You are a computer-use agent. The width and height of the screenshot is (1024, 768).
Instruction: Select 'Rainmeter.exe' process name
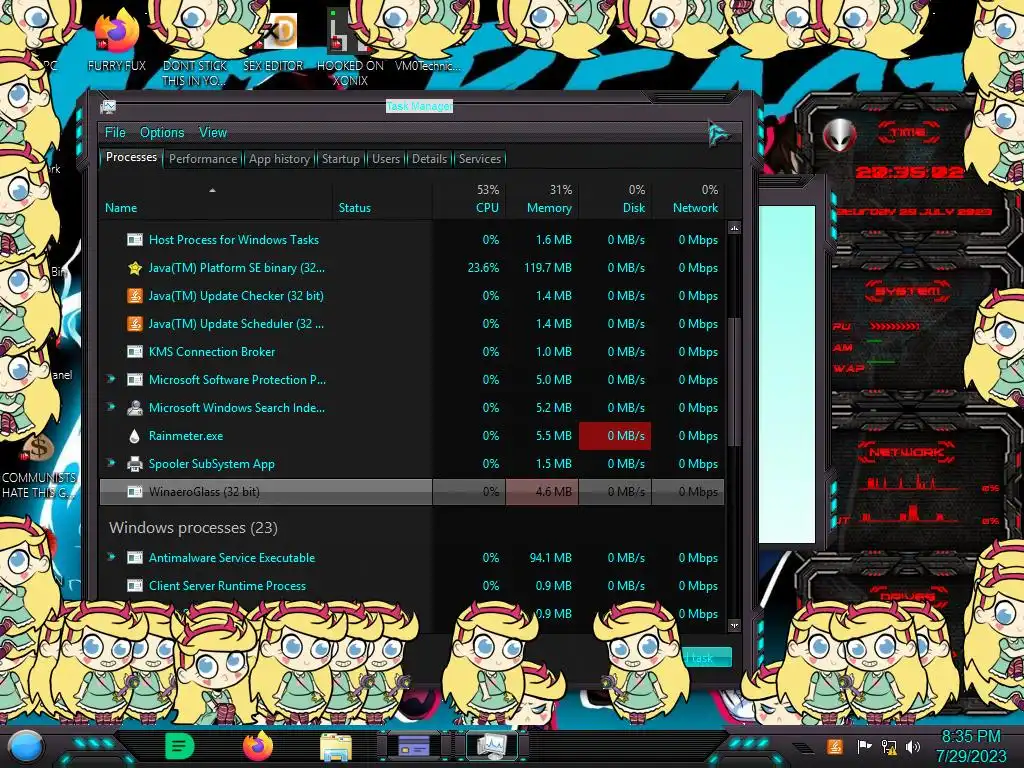pyautogui.click(x=185, y=436)
